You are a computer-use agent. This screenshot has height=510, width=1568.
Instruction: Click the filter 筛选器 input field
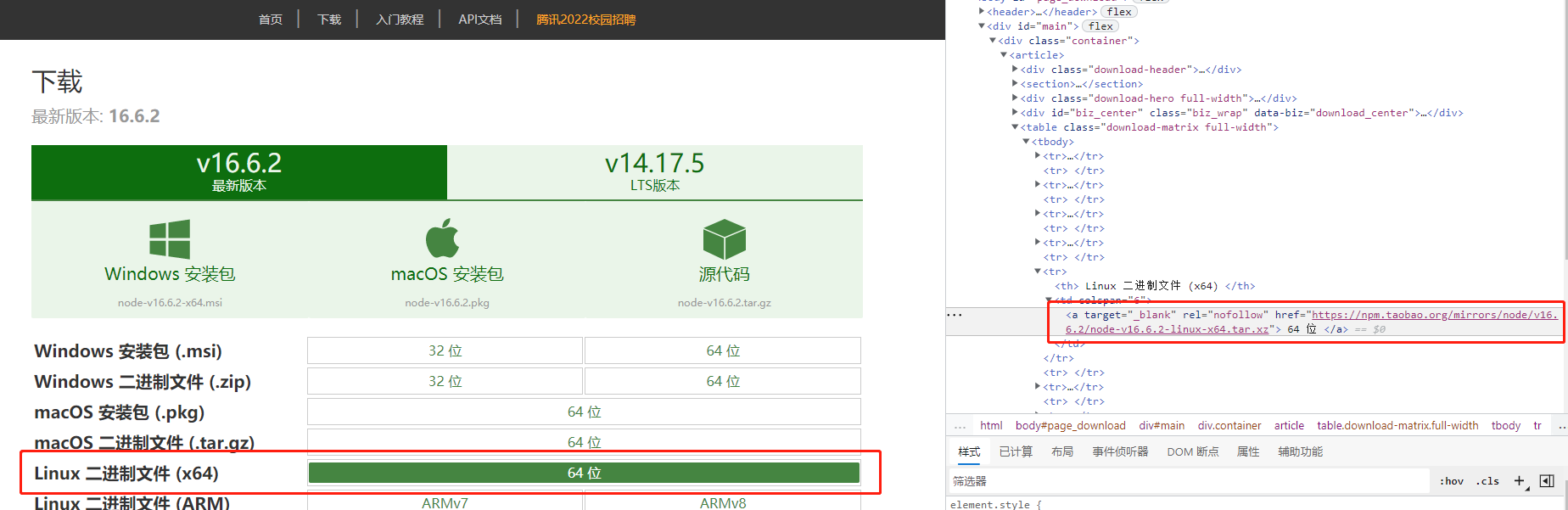point(1188,481)
